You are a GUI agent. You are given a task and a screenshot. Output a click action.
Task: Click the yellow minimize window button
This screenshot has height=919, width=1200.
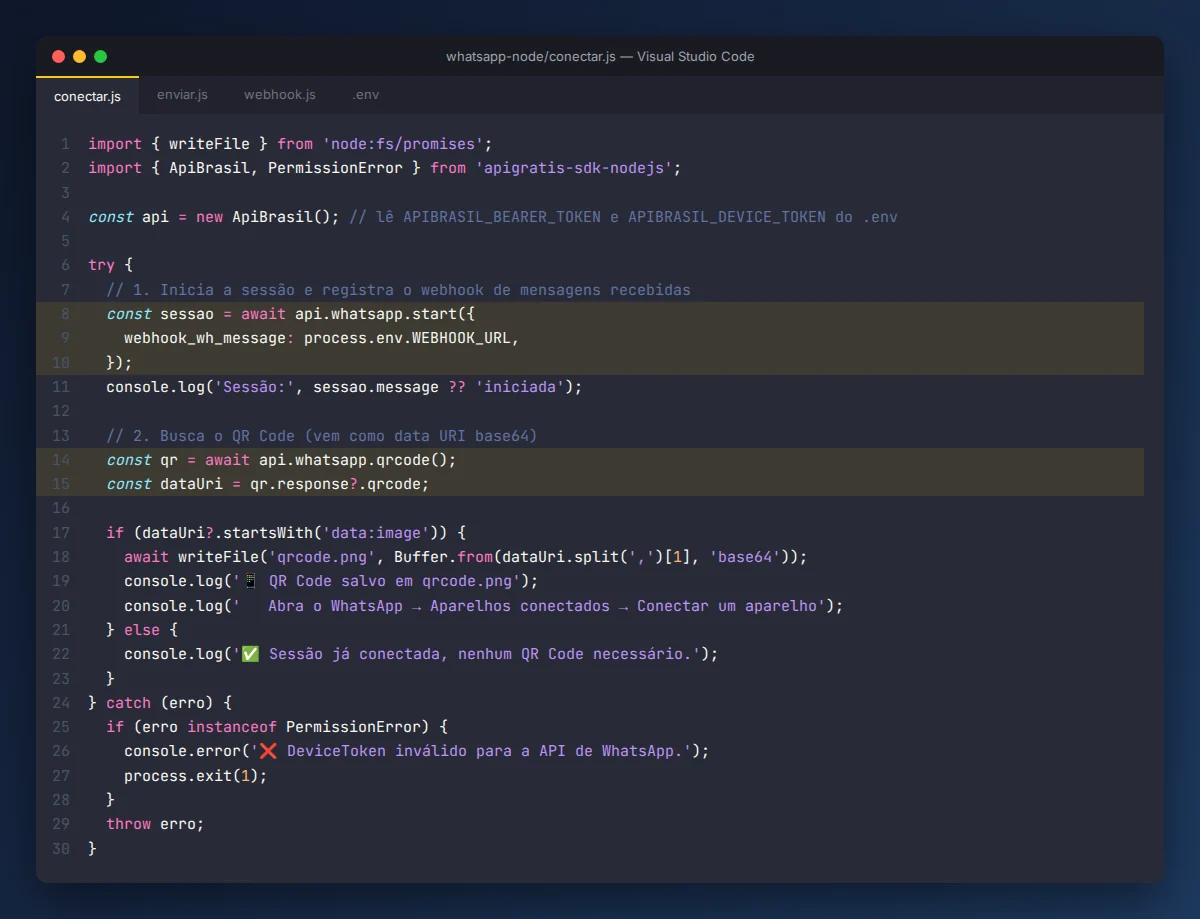point(79,56)
